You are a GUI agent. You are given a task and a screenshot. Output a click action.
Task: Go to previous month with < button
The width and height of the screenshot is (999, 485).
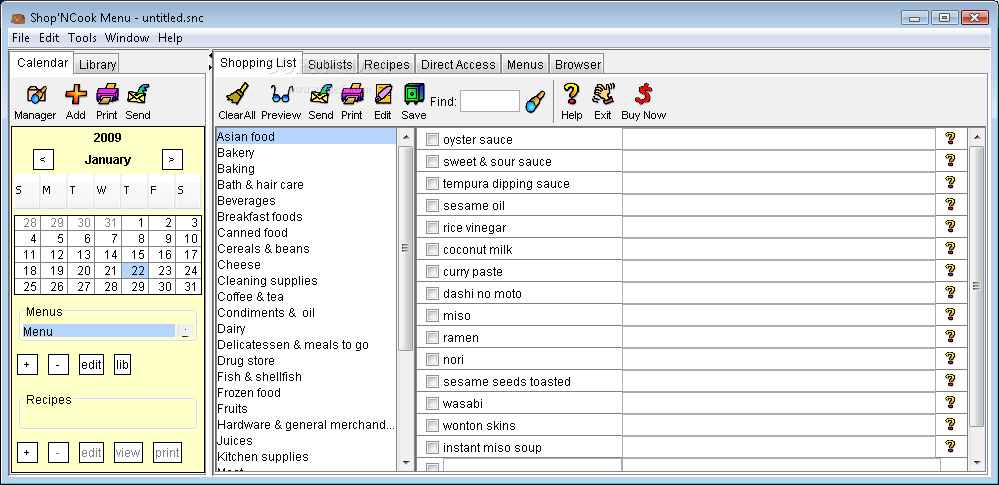pos(43,159)
